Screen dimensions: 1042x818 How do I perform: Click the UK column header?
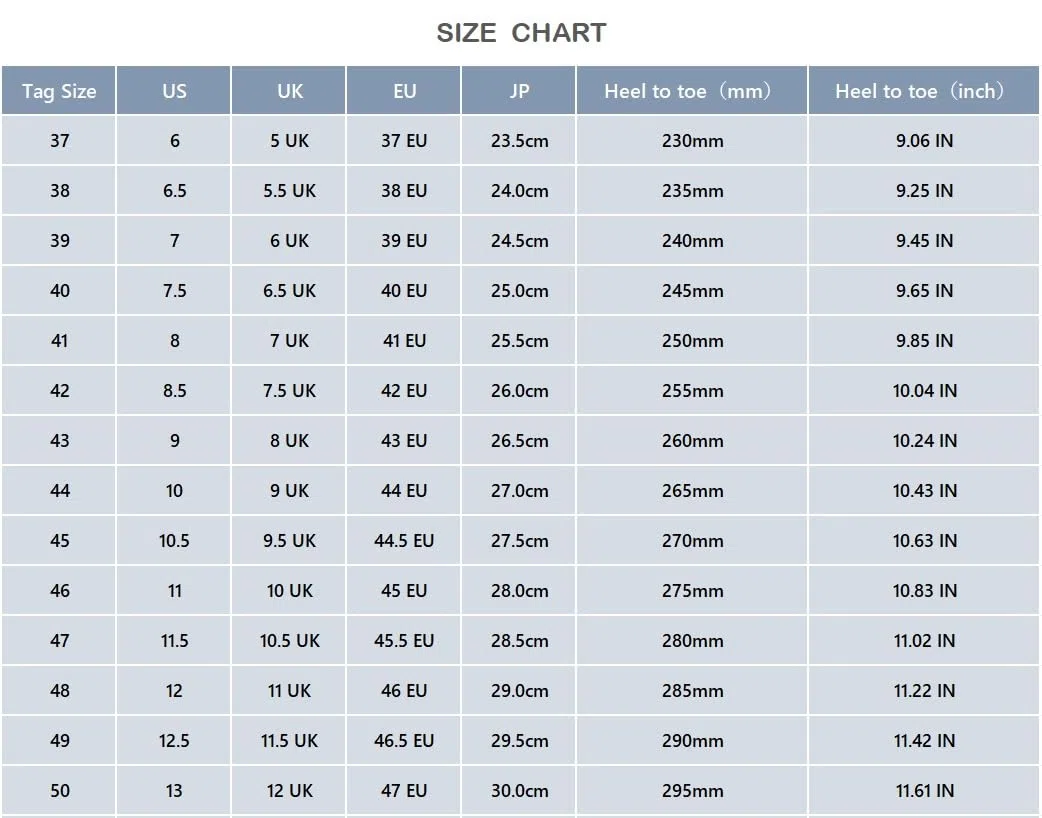[289, 90]
